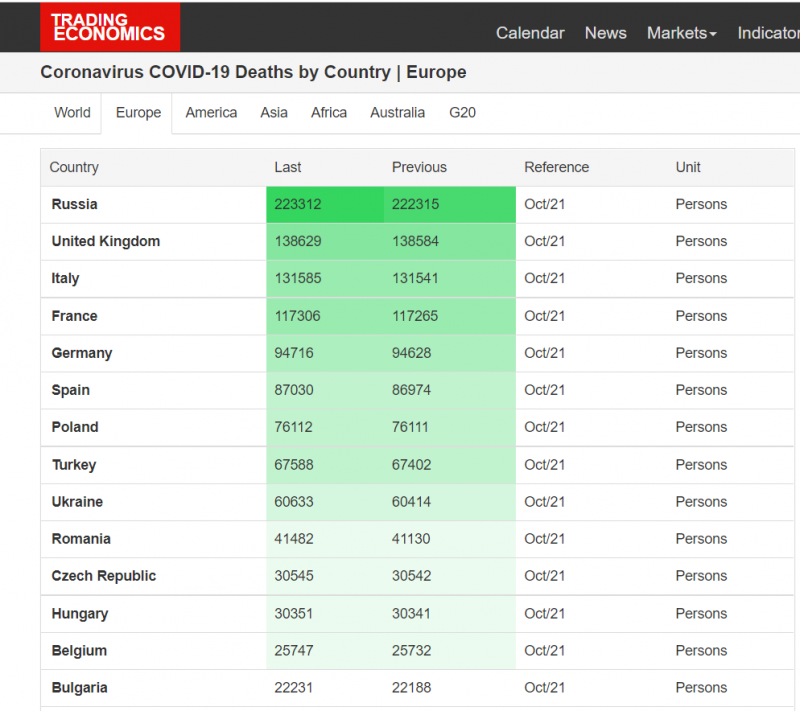
Task: Click Ukraine's previous value 60414
Action: click(x=411, y=502)
